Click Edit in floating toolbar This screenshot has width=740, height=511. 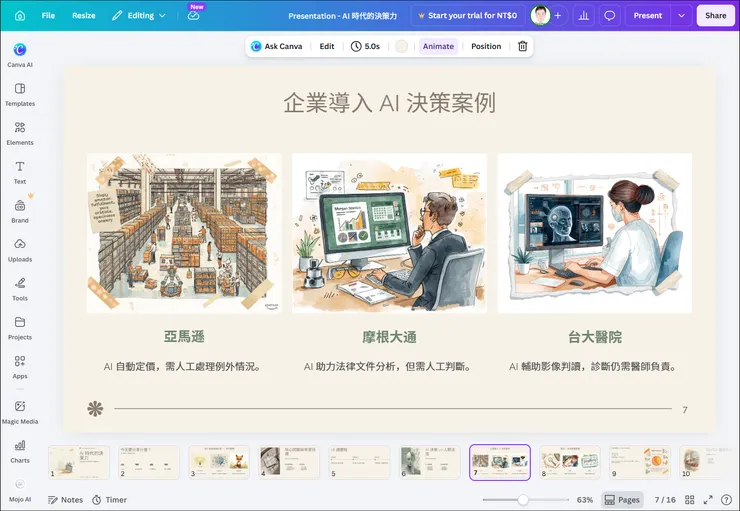[327, 46]
